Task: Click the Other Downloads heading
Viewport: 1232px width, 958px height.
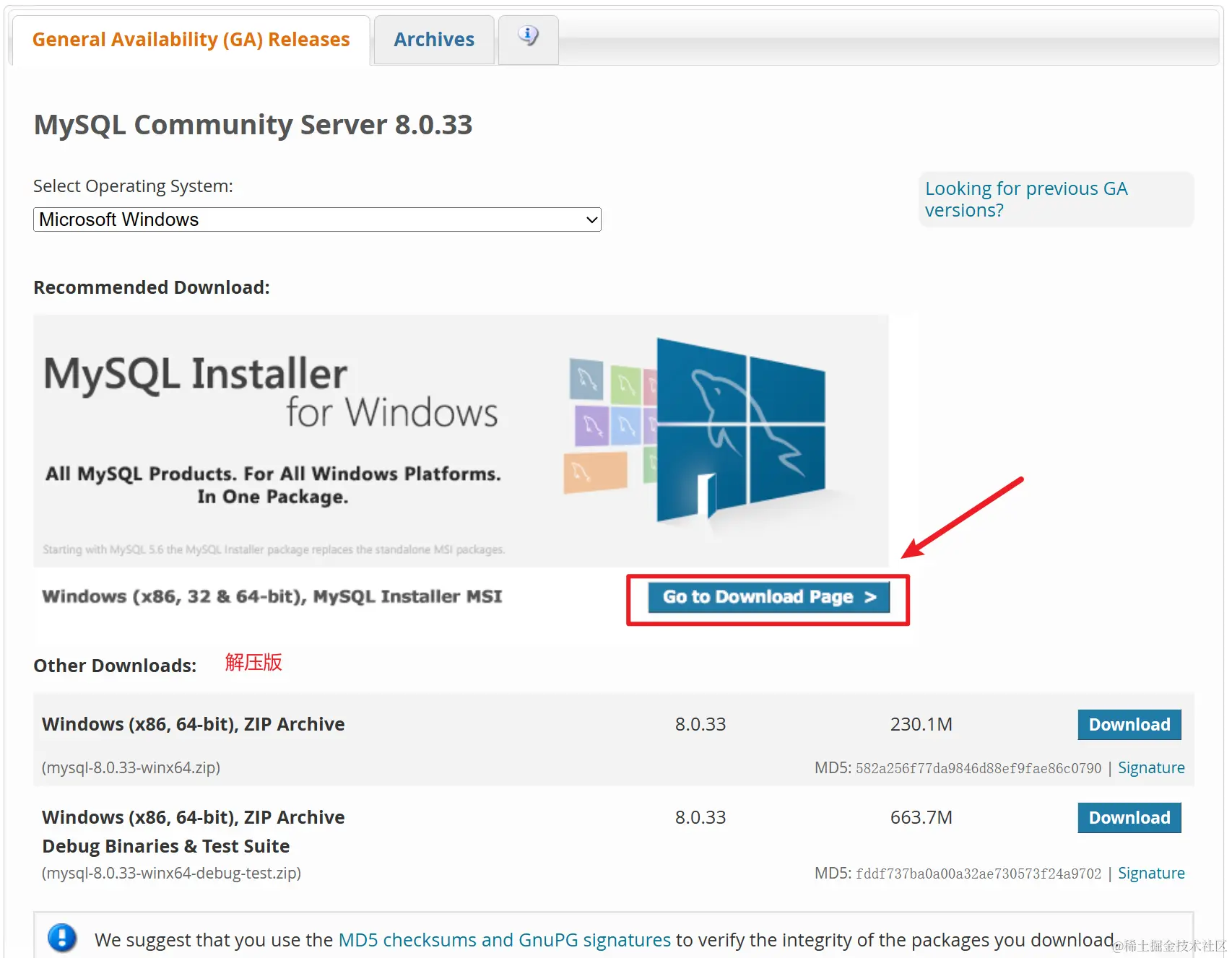Action: [x=115, y=666]
